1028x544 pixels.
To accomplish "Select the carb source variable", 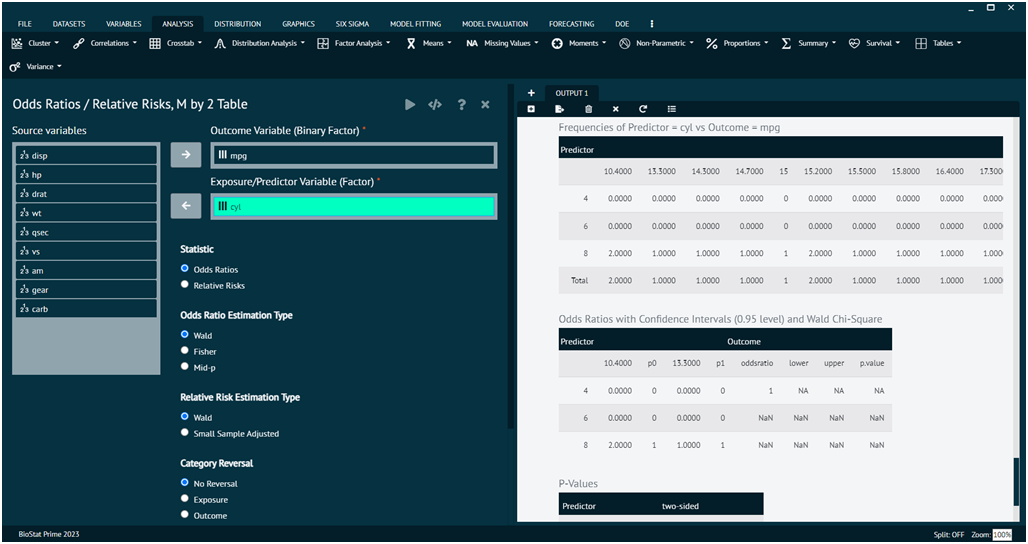I will click(87, 309).
